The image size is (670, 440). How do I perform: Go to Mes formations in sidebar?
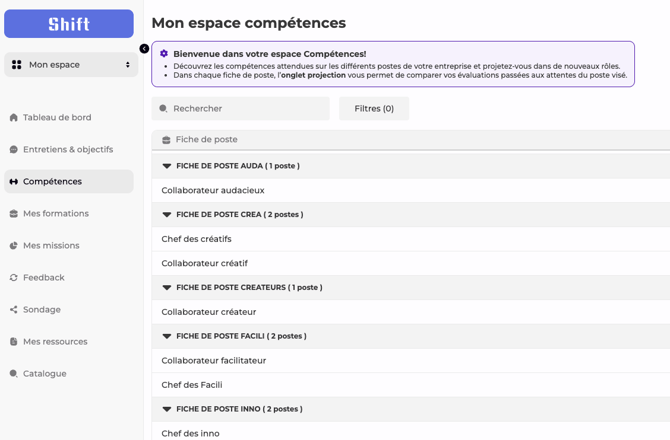tap(56, 214)
